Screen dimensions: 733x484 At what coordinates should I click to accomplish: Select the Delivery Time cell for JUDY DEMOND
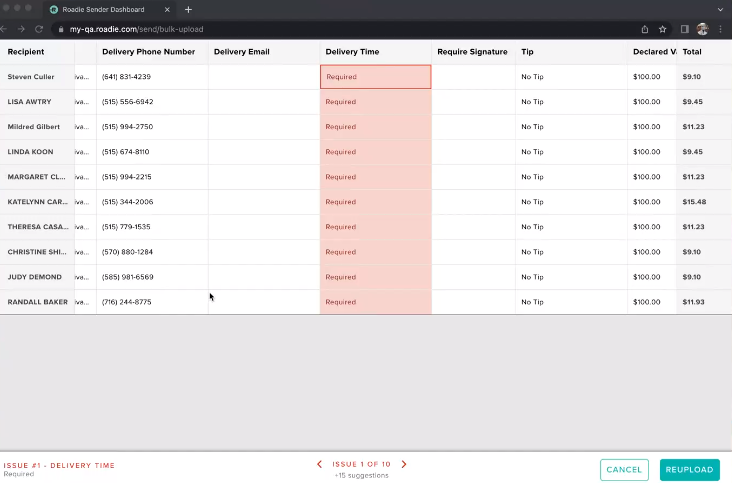pyautogui.click(x=375, y=277)
